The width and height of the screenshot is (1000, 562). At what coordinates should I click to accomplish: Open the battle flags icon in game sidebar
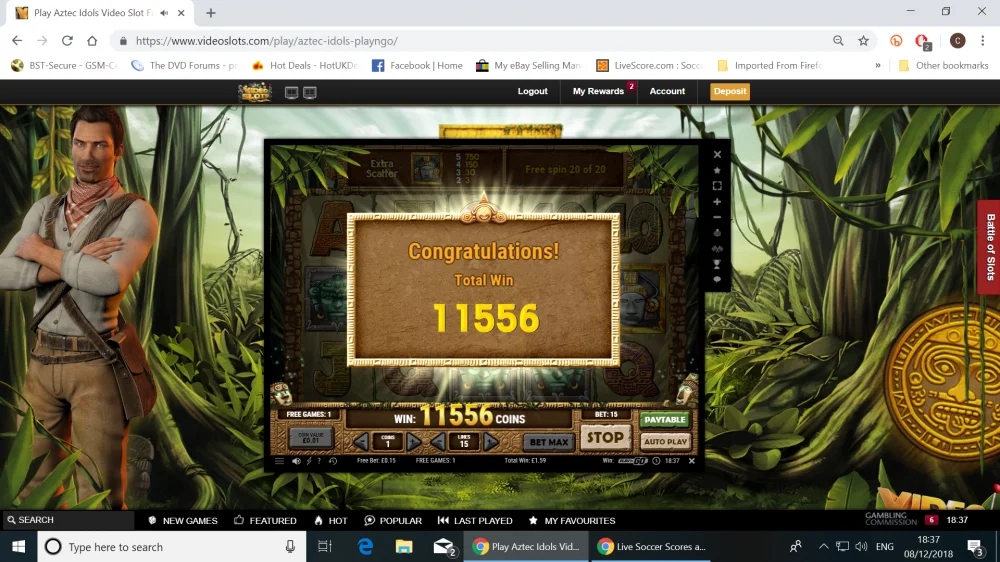717,249
